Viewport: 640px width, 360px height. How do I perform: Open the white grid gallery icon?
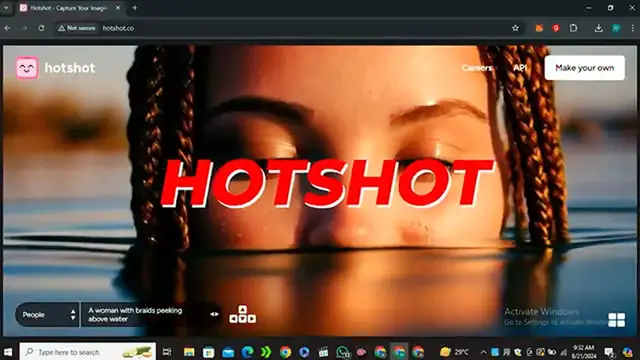coord(616,320)
